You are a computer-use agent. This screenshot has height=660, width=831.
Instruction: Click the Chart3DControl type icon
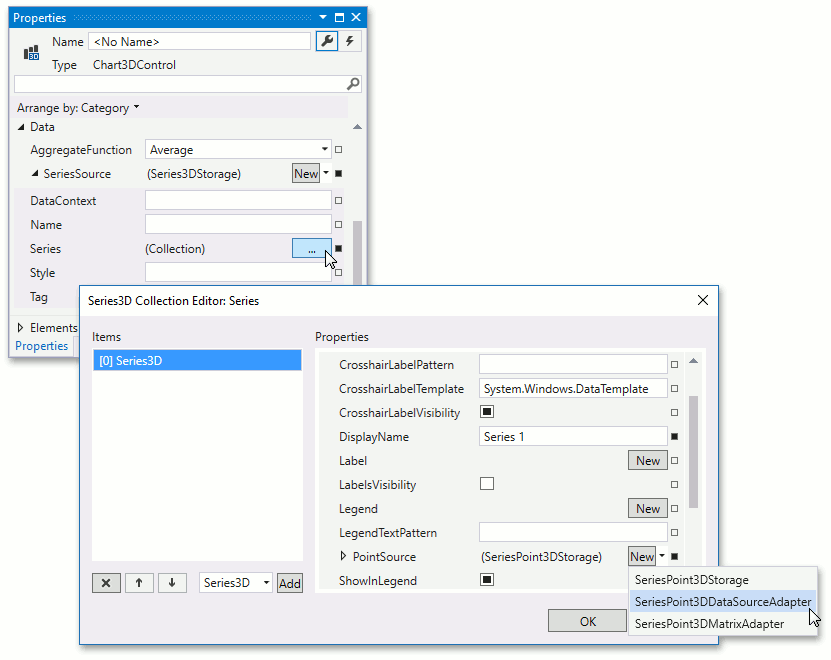point(31,52)
